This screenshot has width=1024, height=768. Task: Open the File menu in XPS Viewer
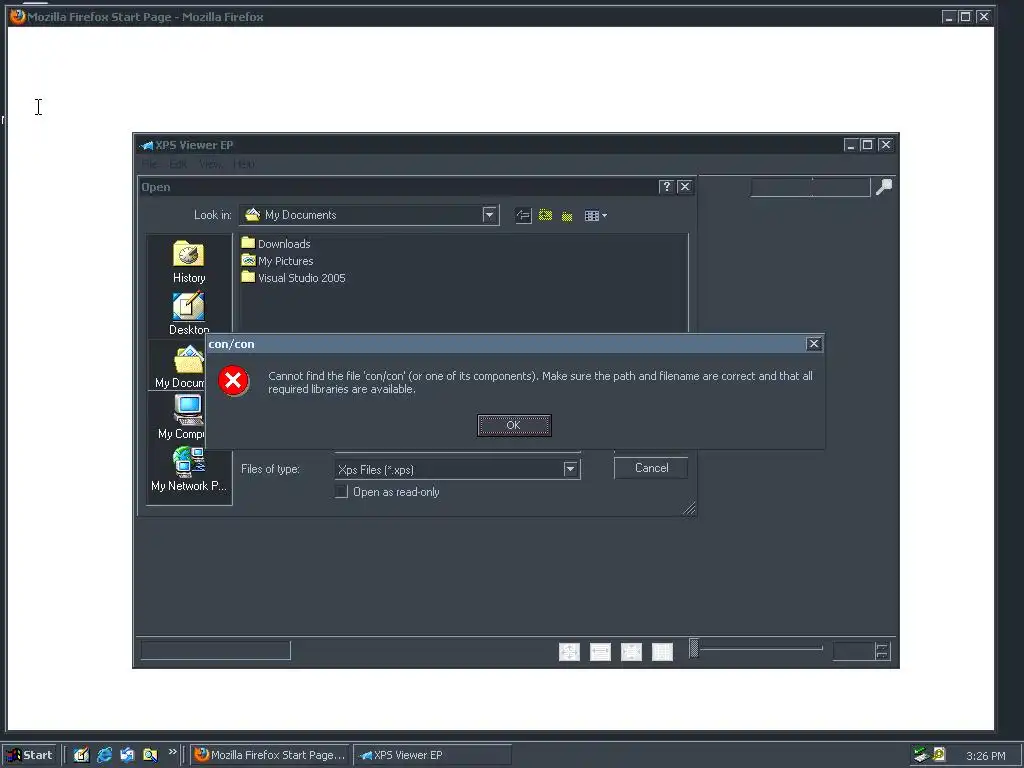coord(150,164)
